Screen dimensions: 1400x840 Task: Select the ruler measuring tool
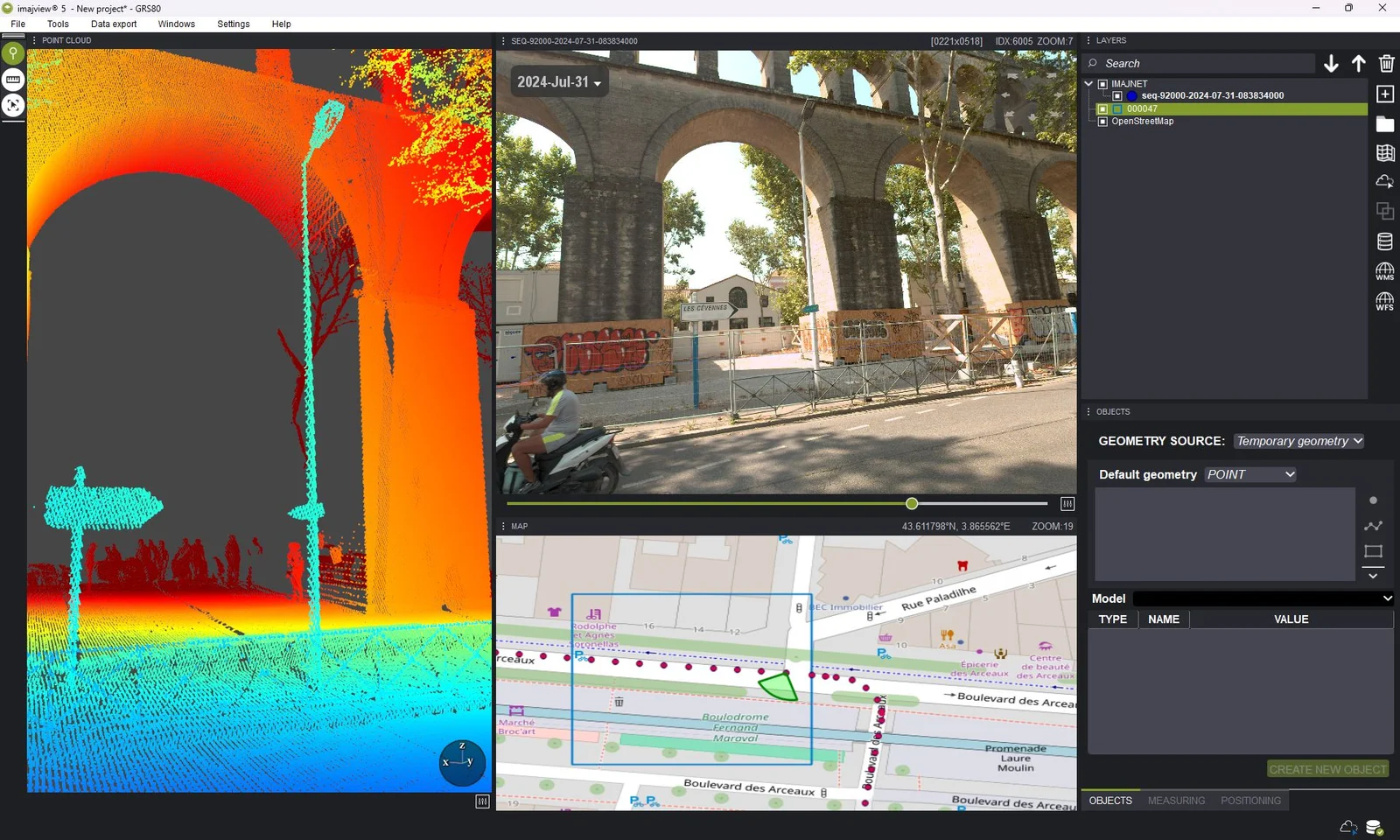tap(13, 80)
